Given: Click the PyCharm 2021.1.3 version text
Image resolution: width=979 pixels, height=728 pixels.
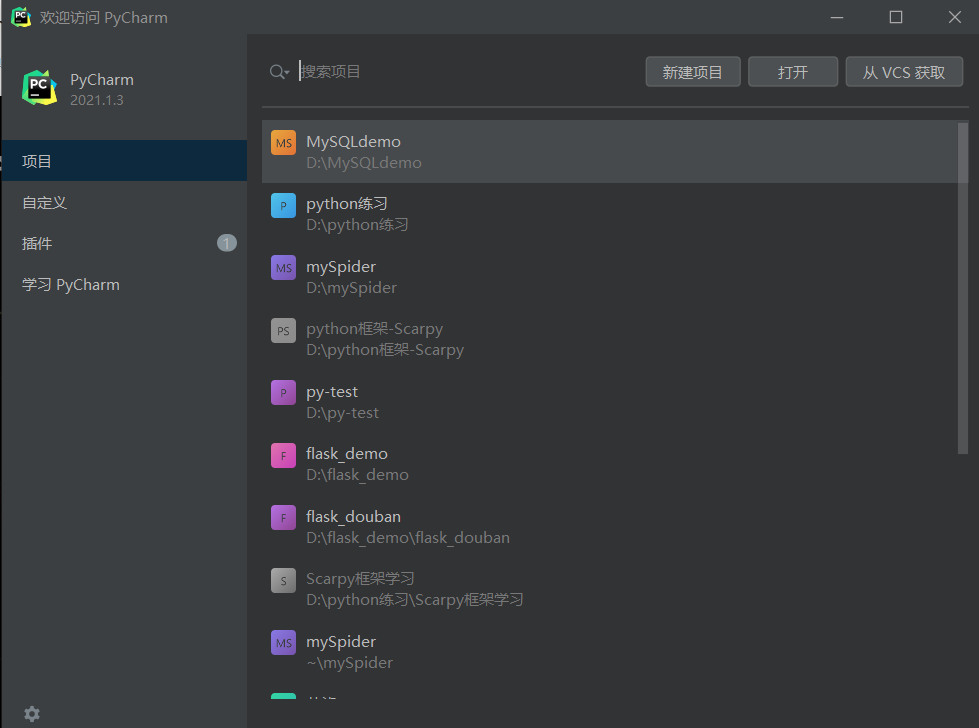Looking at the screenshot, I should [97, 101].
